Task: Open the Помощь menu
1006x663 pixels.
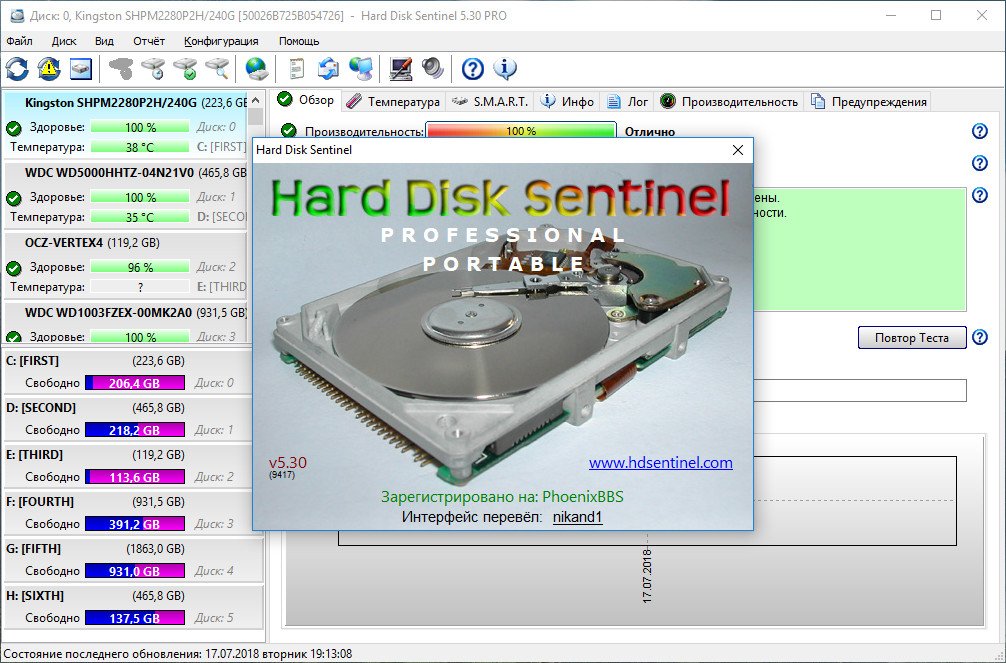Action: click(299, 41)
